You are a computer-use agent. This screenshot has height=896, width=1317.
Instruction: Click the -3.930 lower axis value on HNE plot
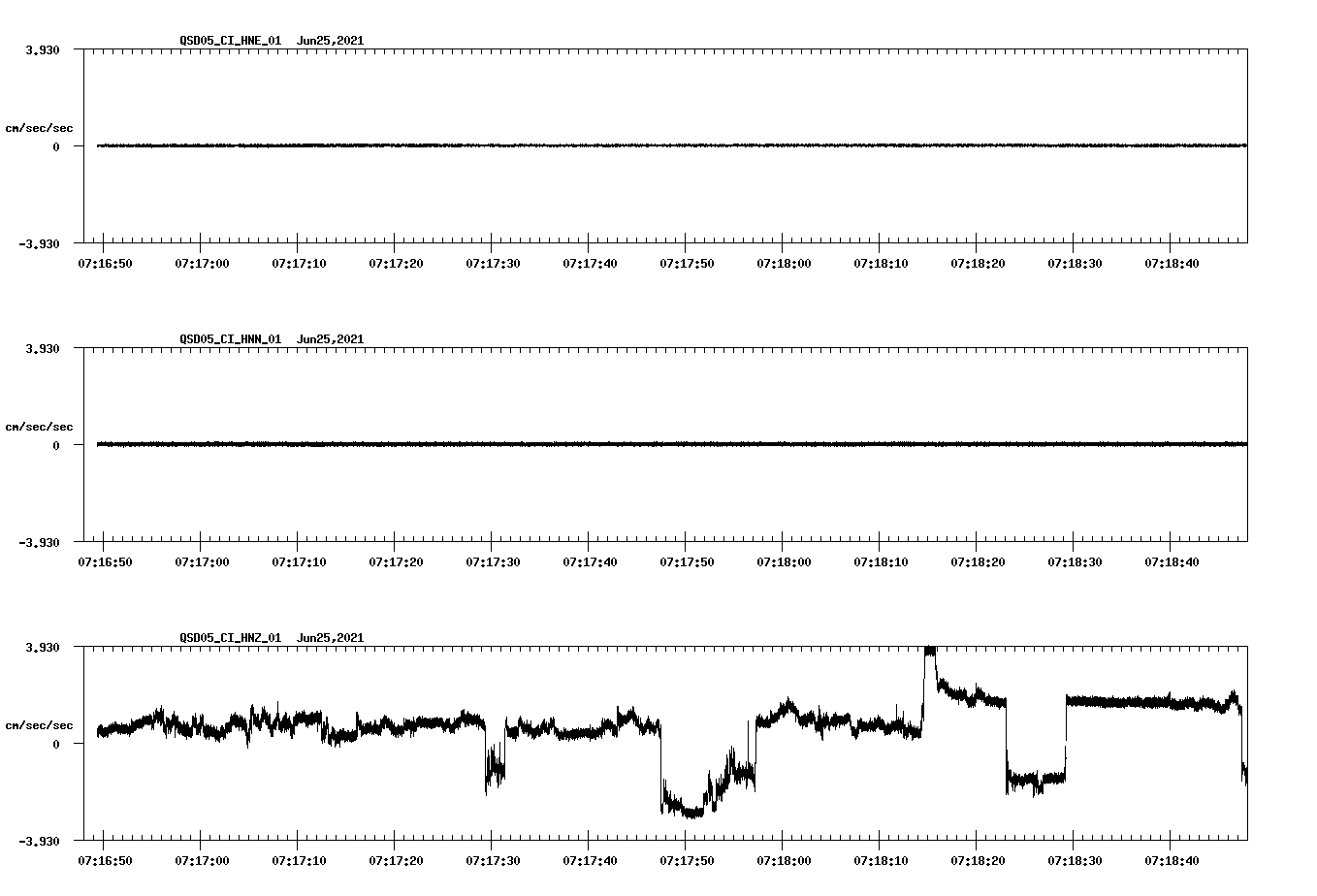click(39, 243)
